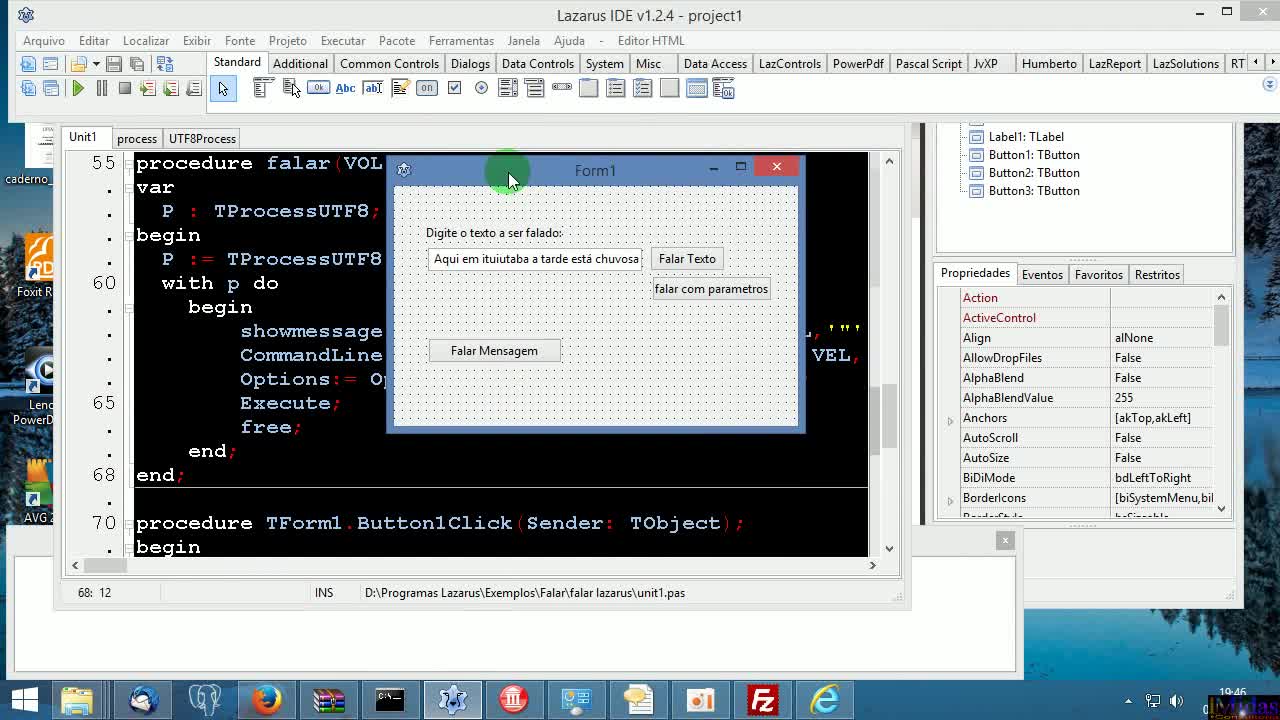
Task: Select the TButton 'Ok' component icon
Action: coord(318,88)
